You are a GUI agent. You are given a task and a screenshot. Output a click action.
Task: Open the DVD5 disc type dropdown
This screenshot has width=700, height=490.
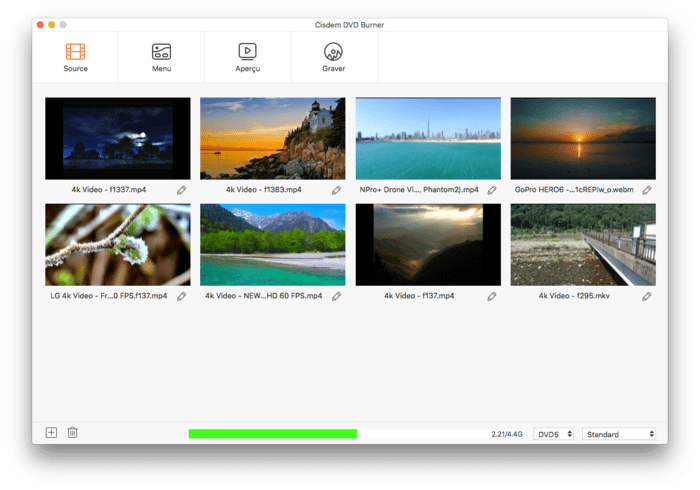coord(555,434)
